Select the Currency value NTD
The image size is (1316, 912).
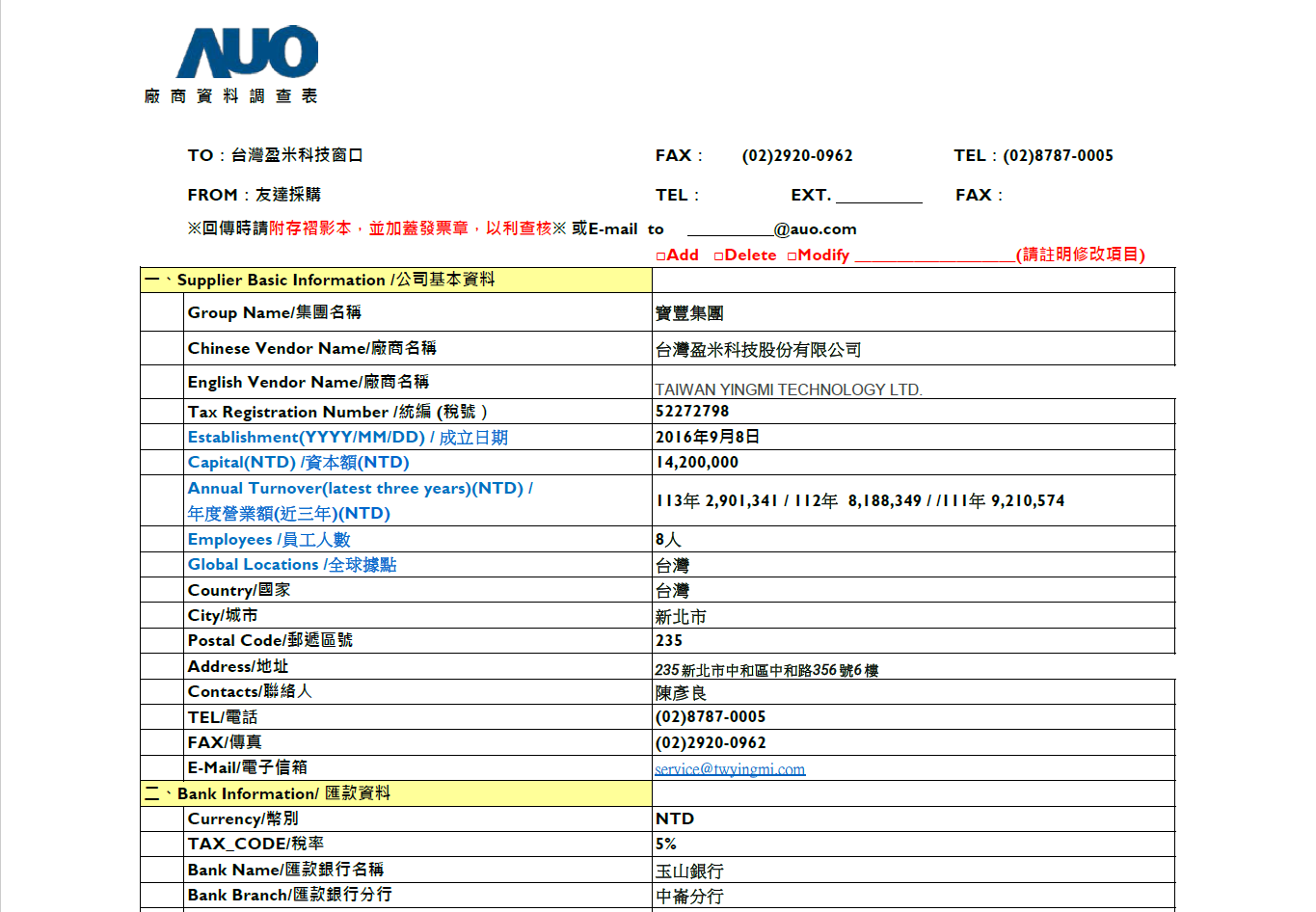click(x=674, y=819)
